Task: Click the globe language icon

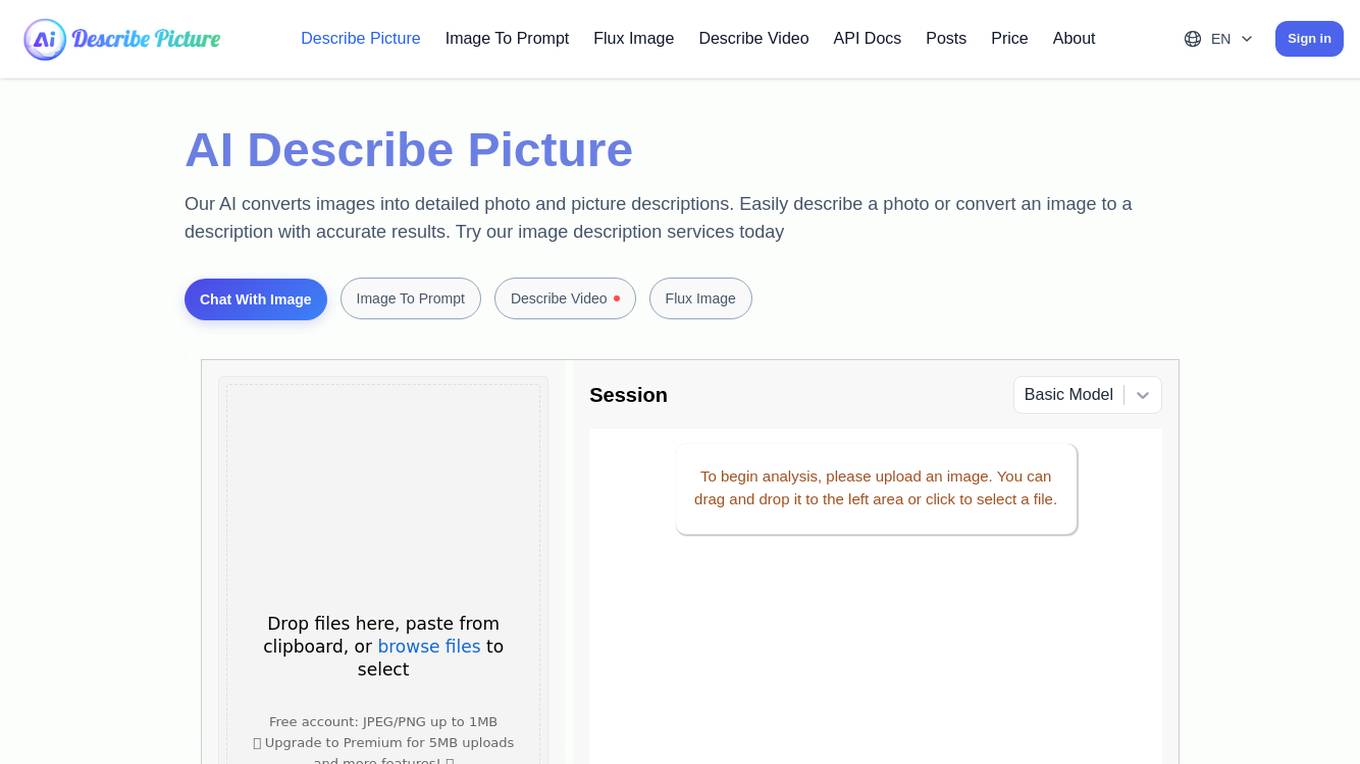Action: [x=1192, y=39]
